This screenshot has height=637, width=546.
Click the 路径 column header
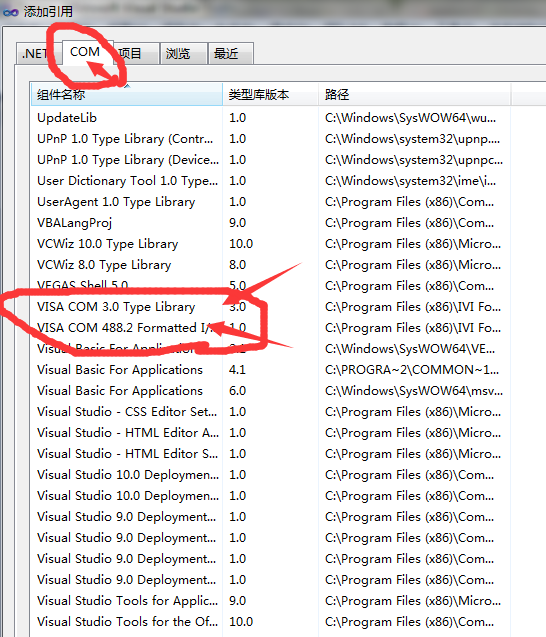pyautogui.click(x=414, y=95)
